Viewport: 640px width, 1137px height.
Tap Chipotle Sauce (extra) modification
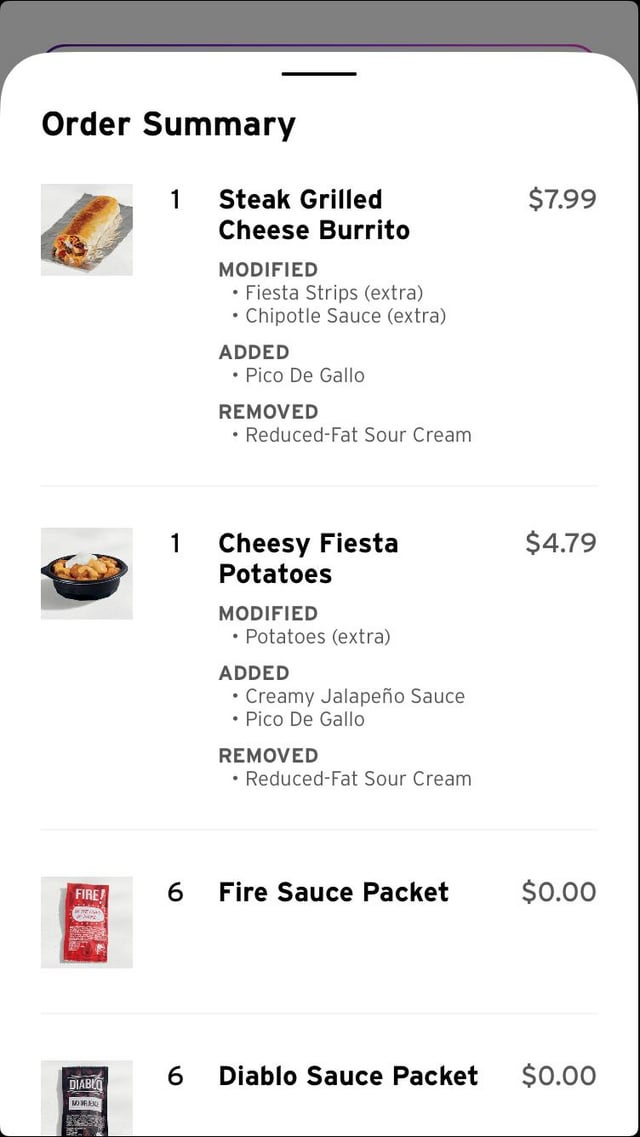click(x=345, y=316)
